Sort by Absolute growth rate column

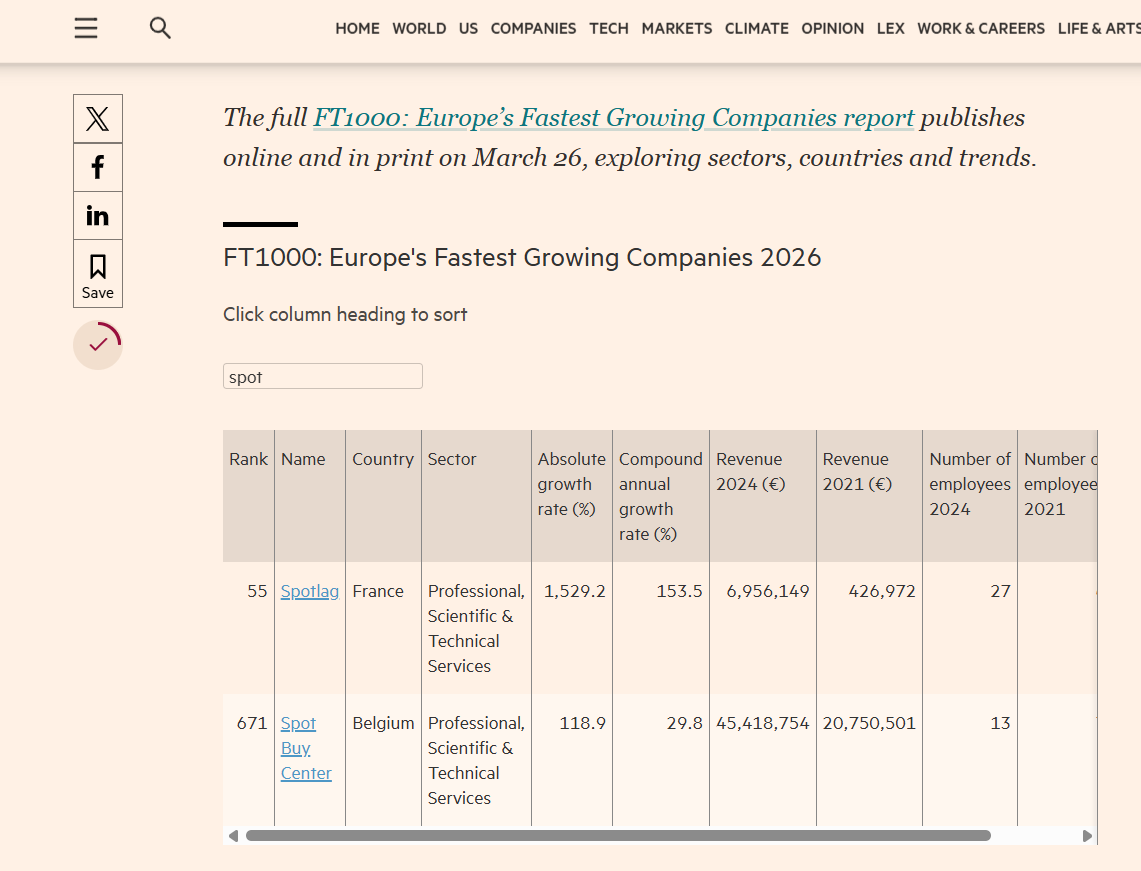point(572,484)
